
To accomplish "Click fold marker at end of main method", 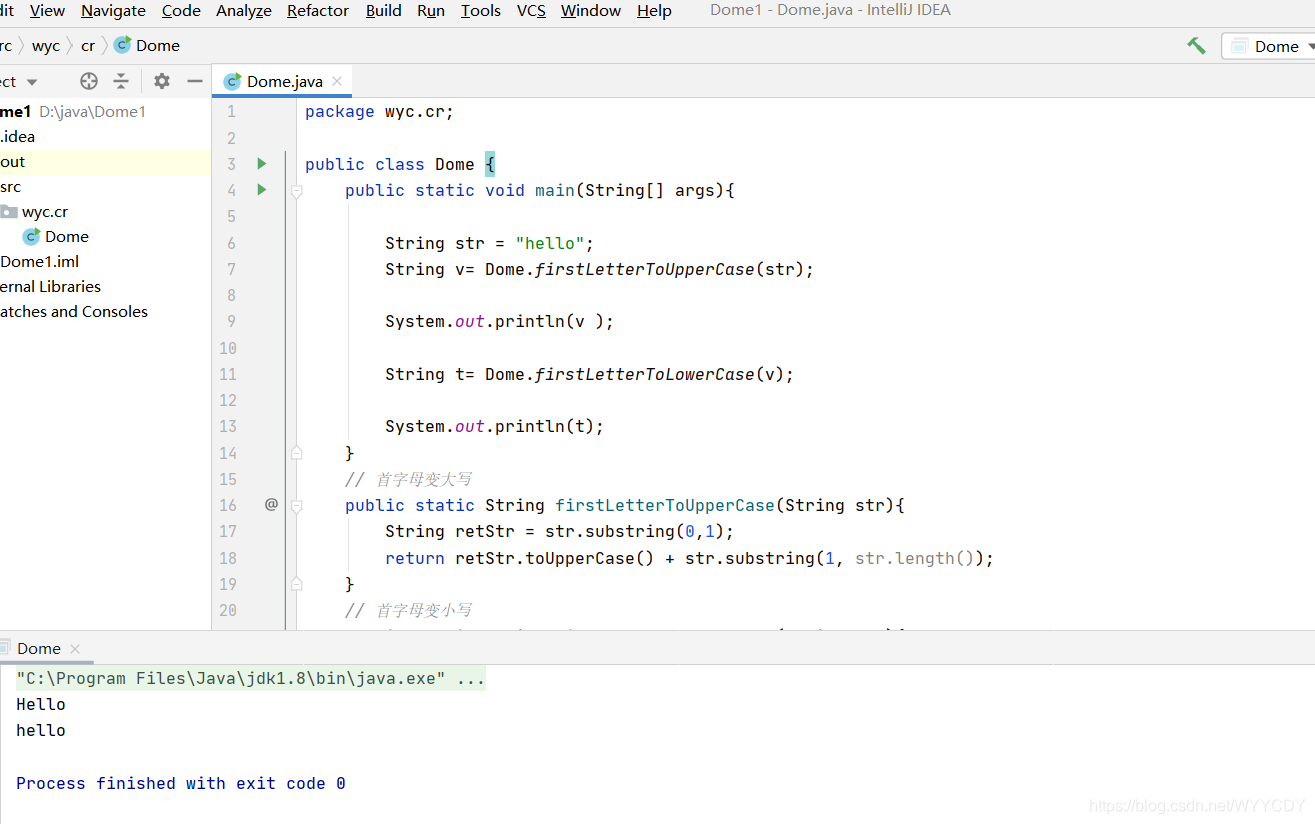I will pyautogui.click(x=296, y=453).
